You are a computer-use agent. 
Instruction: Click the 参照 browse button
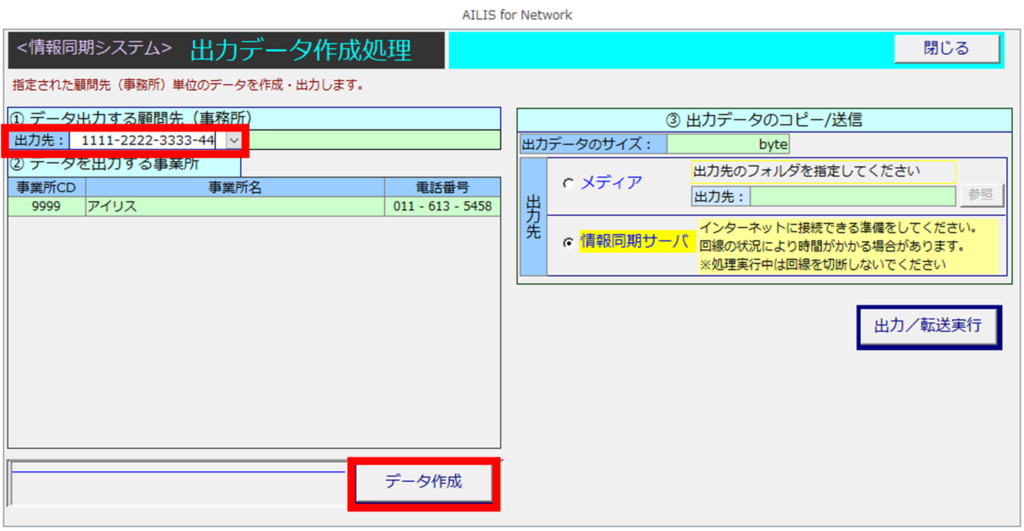click(x=981, y=196)
